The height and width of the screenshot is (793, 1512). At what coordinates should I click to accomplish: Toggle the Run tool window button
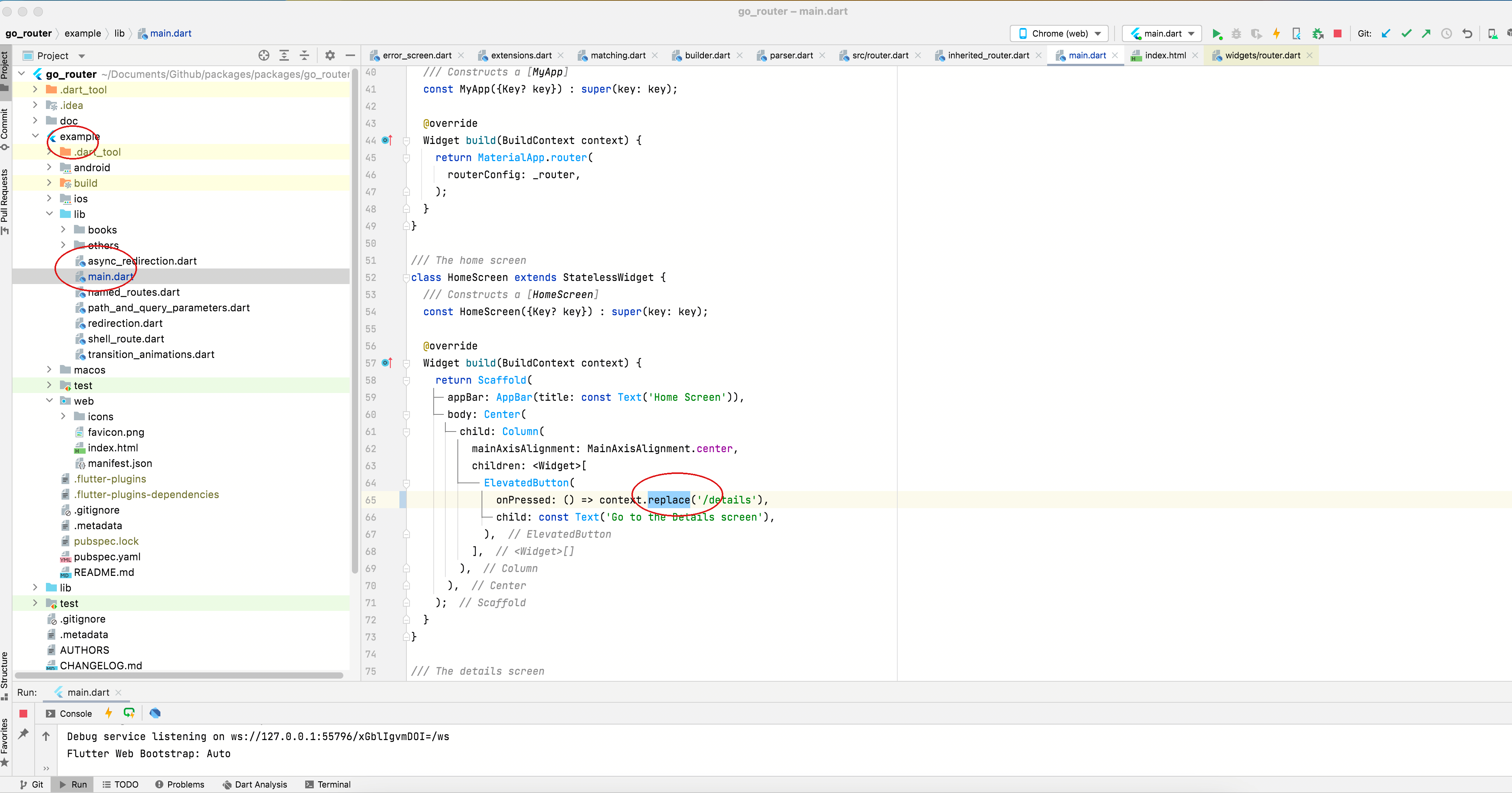click(73, 784)
